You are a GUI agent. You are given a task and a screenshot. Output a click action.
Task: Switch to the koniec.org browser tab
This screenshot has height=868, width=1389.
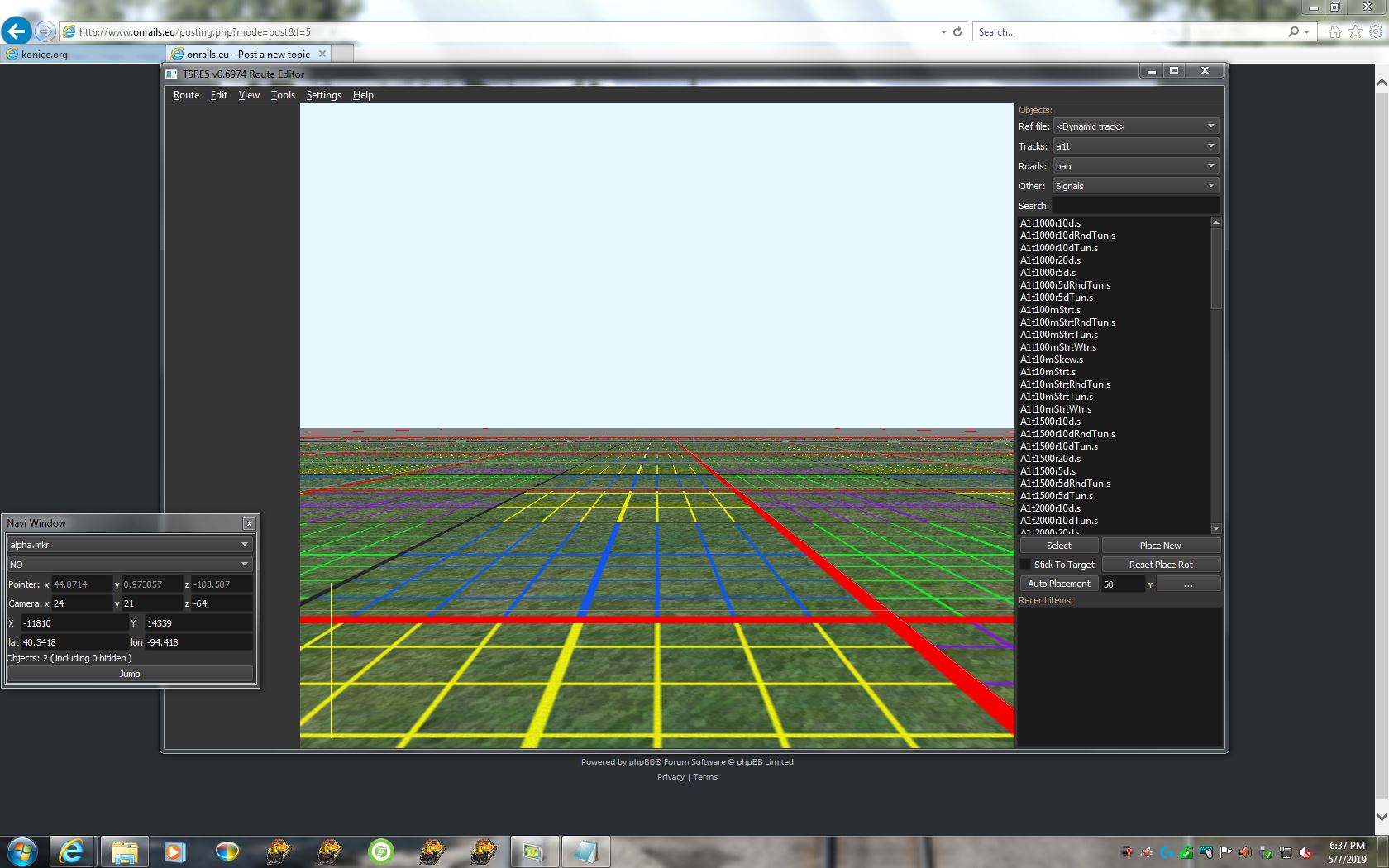pyautogui.click(x=83, y=54)
